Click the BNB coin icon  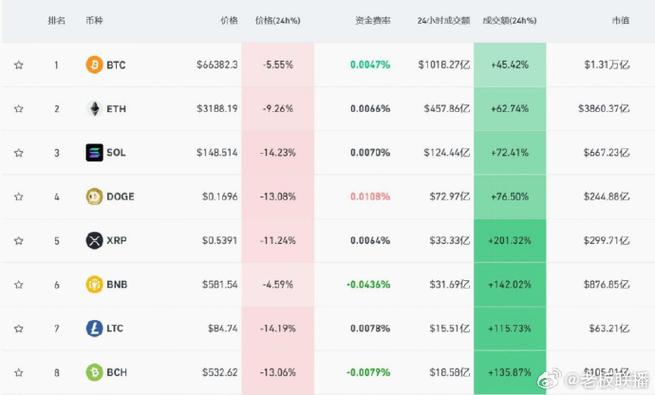pyautogui.click(x=94, y=284)
